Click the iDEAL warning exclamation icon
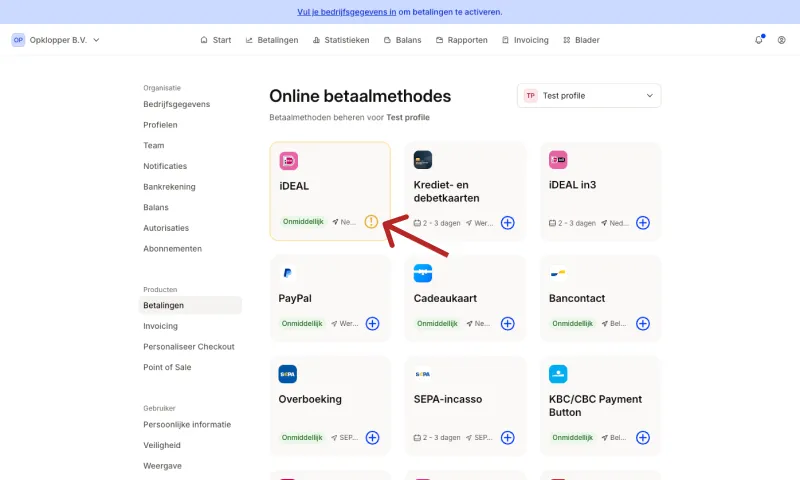800x480 pixels. tap(371, 222)
